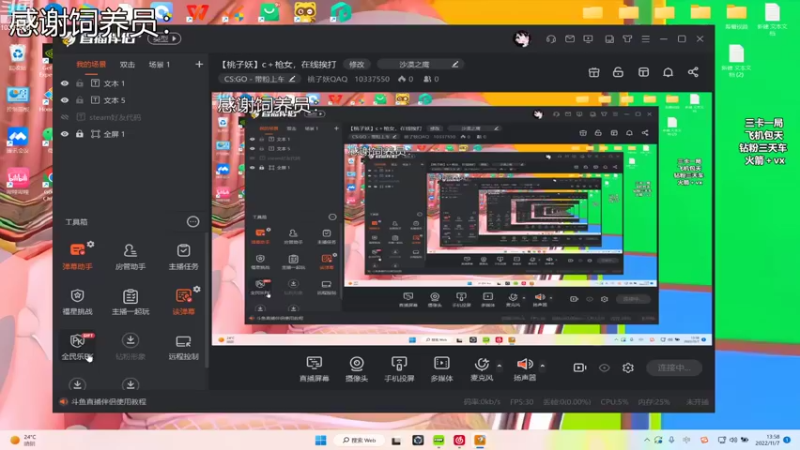
Task: Click the monitor icon in title bar
Action: [x=588, y=39]
